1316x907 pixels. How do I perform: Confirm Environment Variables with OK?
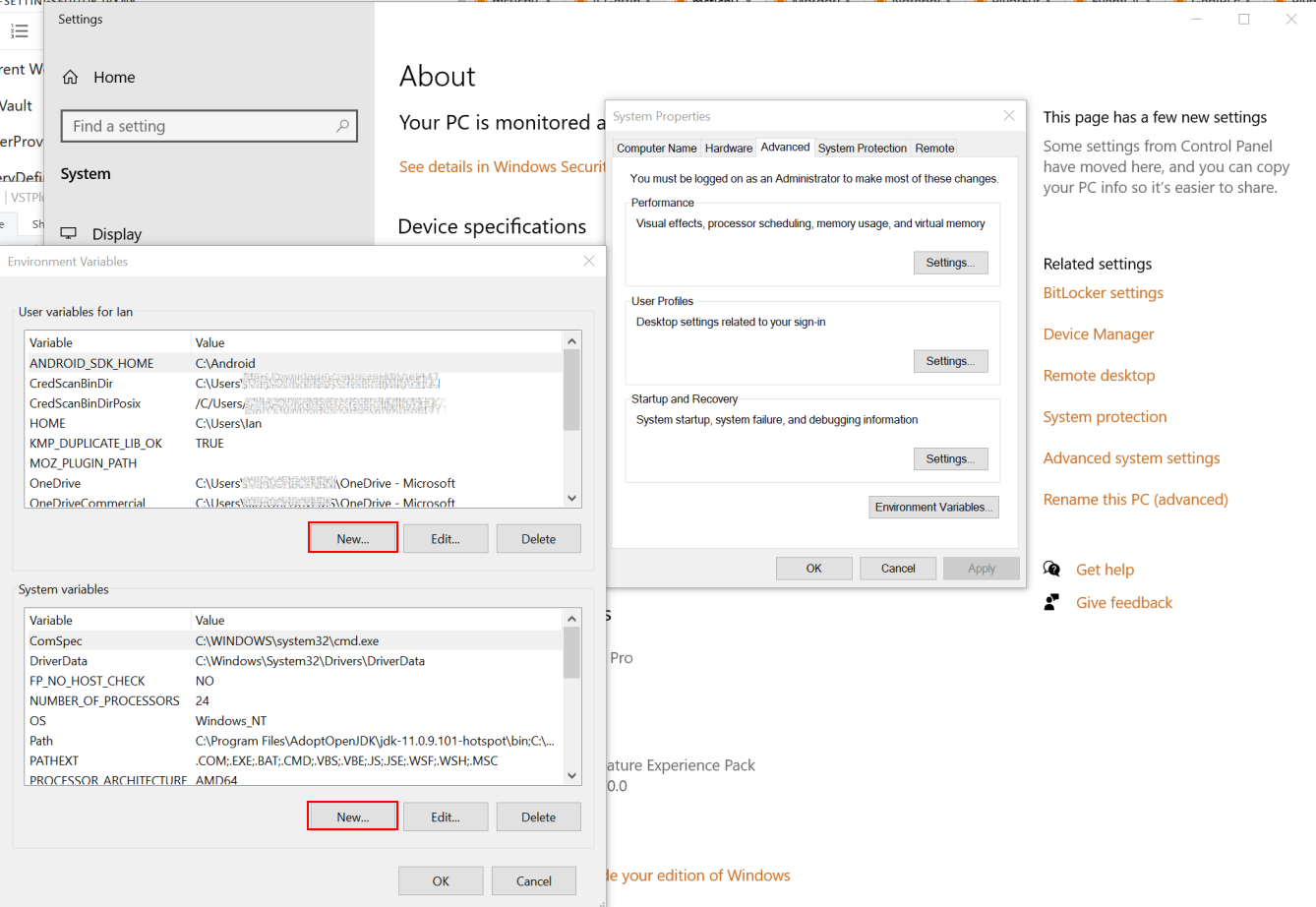(441, 880)
